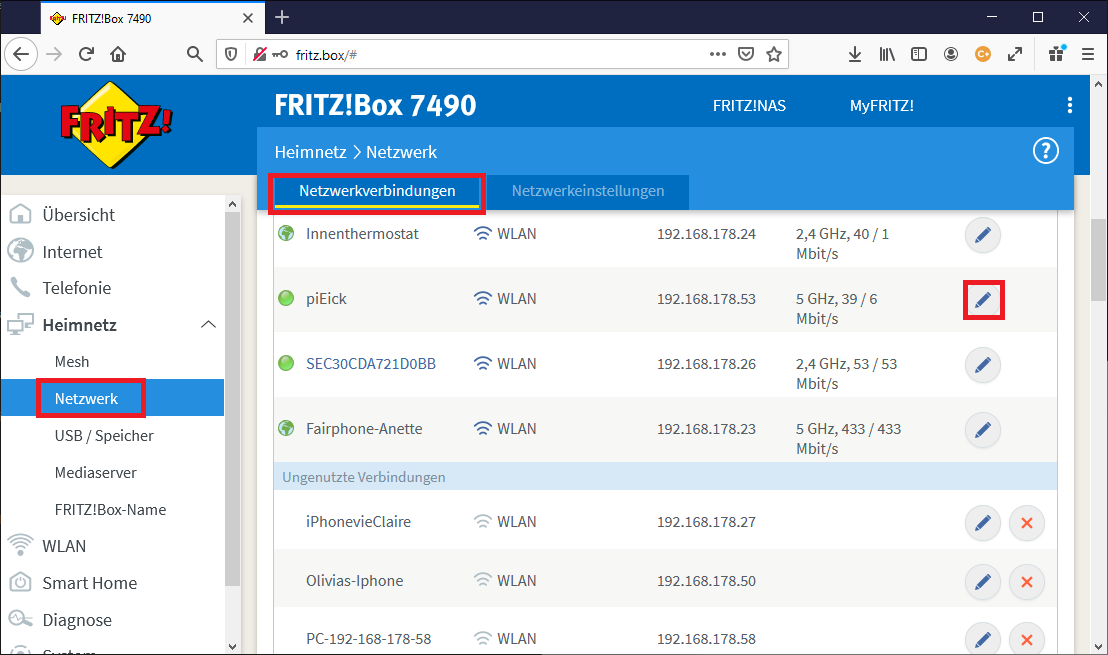1108x655 pixels.
Task: Show the browser library
Action: coord(887,54)
